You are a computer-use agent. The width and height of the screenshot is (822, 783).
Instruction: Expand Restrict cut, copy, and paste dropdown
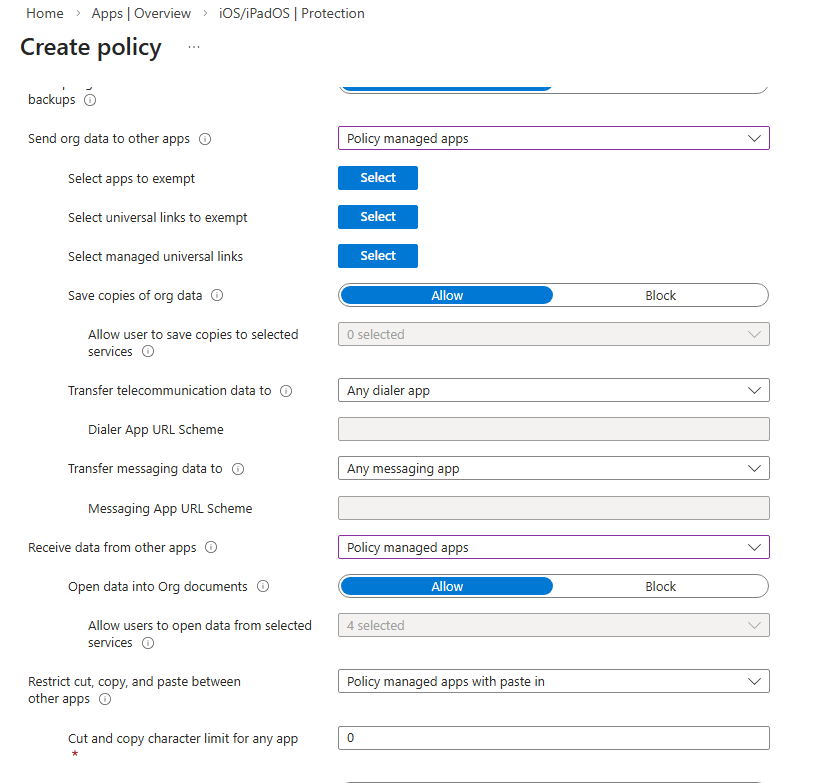tap(553, 682)
